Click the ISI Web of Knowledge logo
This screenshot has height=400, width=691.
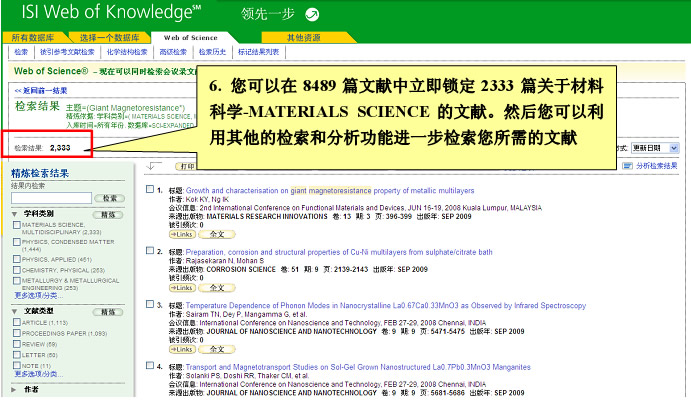(111, 12)
